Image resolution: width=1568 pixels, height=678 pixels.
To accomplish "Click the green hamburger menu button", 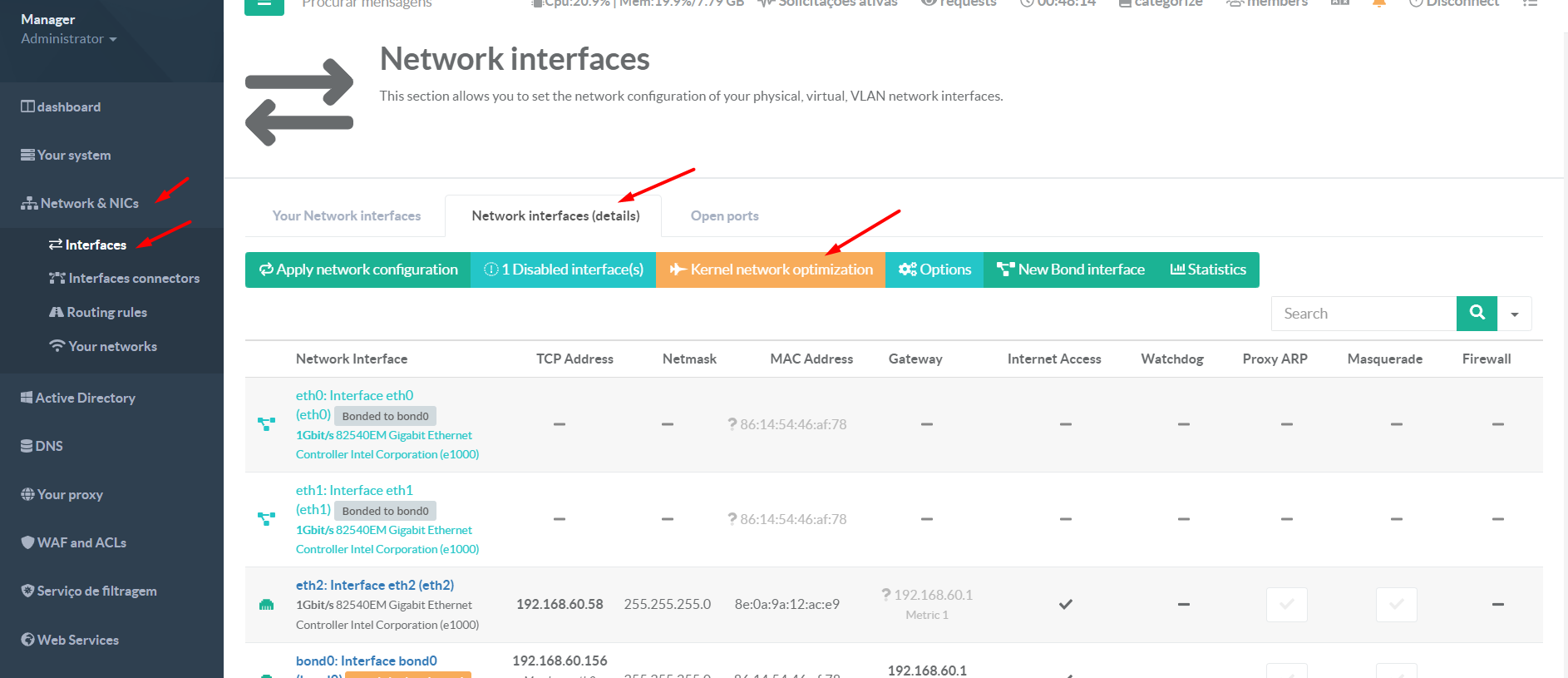I will [264, 5].
